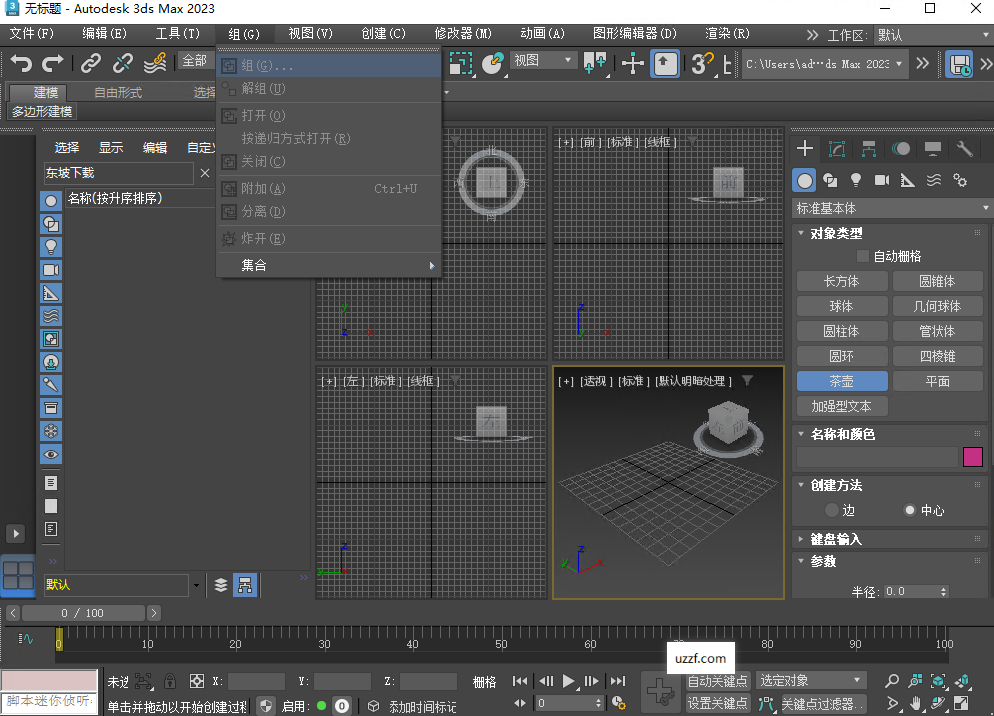Click the 长方体 creation button

point(841,281)
